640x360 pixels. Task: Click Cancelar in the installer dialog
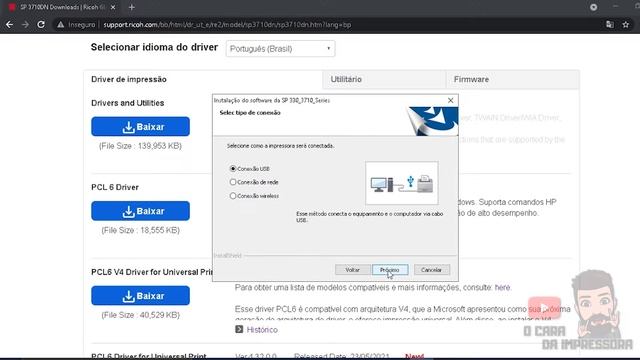(431, 270)
